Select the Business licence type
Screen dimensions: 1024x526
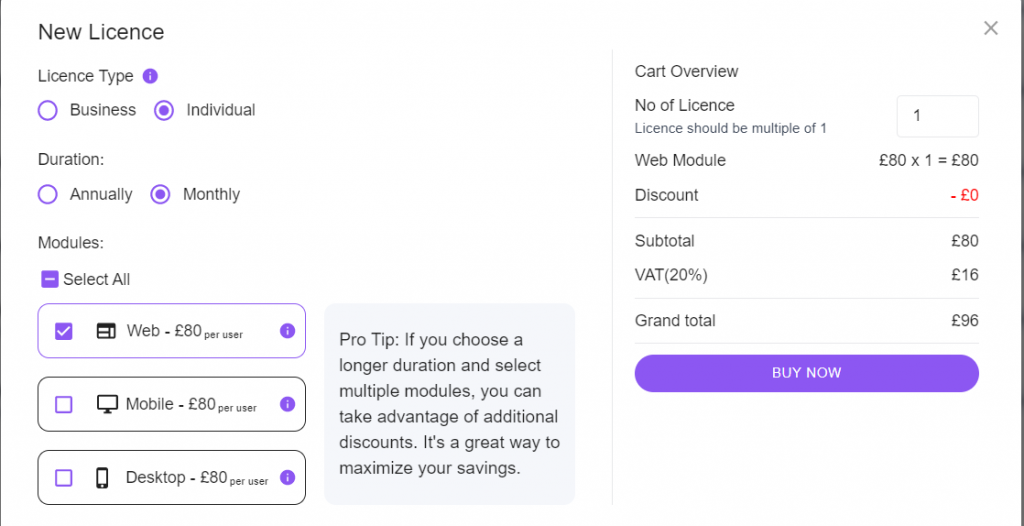(48, 110)
